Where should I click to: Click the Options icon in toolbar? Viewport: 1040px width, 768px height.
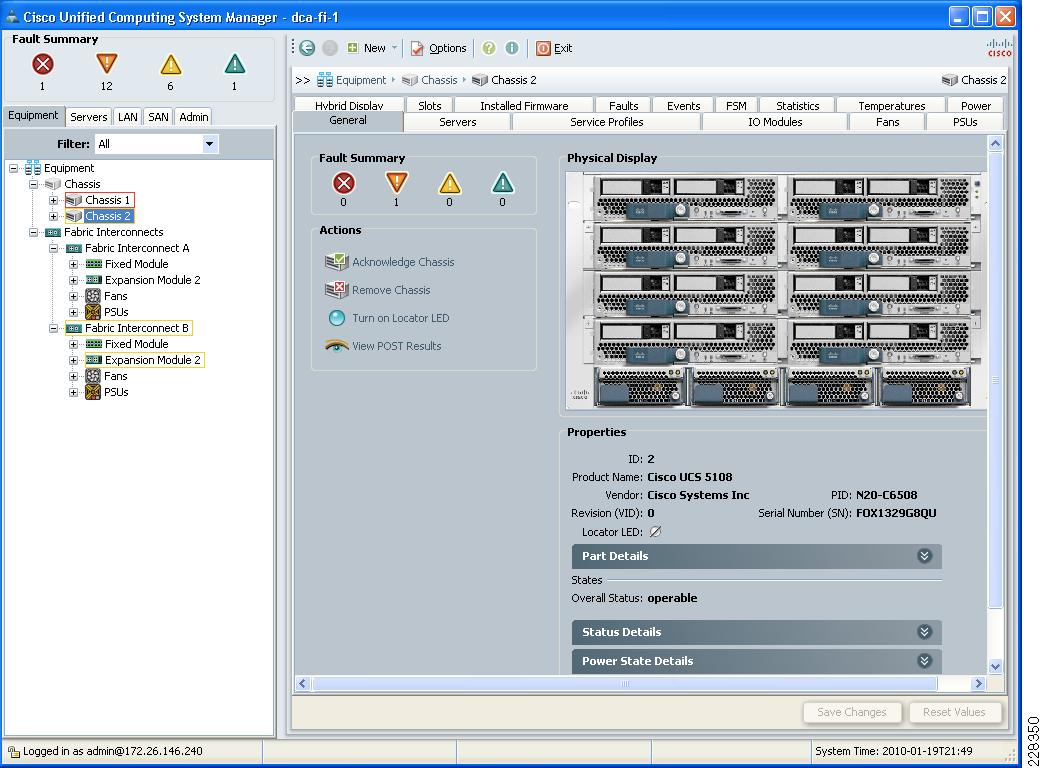pyautogui.click(x=417, y=48)
